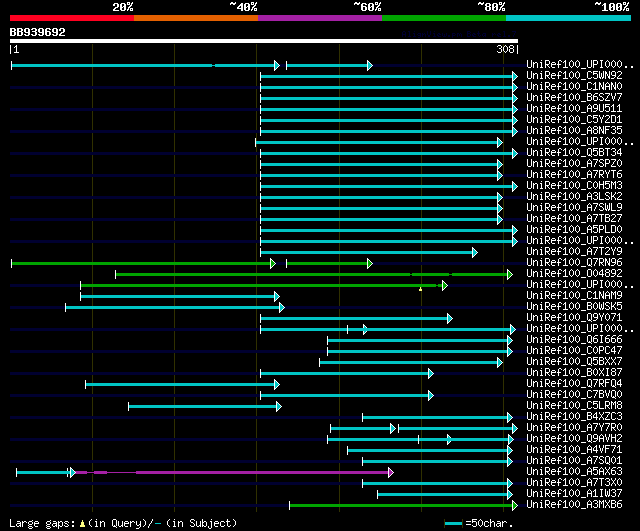Click the UniRef100_B0XI87 label
This screenshot has height=531, width=640.
[x=574, y=373]
